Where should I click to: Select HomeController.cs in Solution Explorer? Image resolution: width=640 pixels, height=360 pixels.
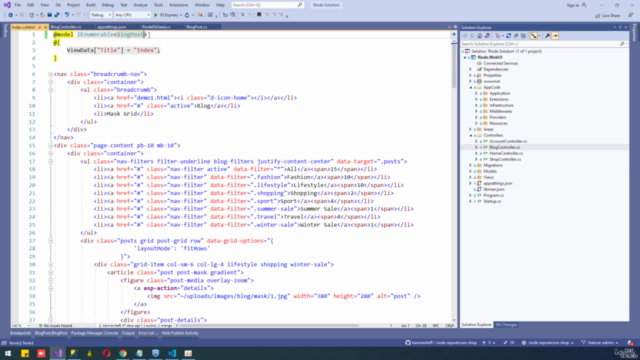(506, 153)
